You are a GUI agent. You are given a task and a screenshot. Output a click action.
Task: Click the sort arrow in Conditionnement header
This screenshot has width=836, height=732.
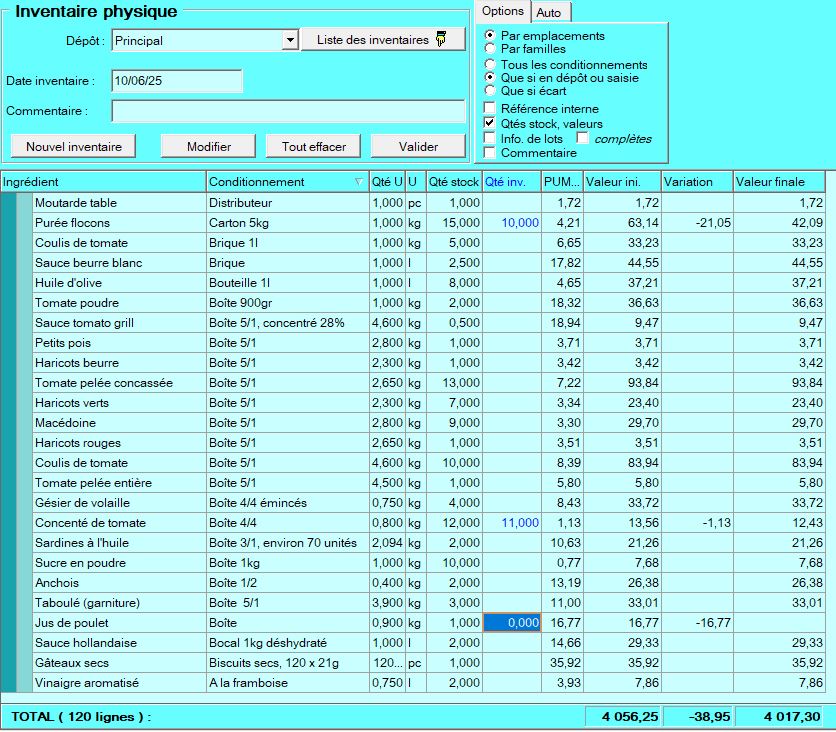(359, 182)
